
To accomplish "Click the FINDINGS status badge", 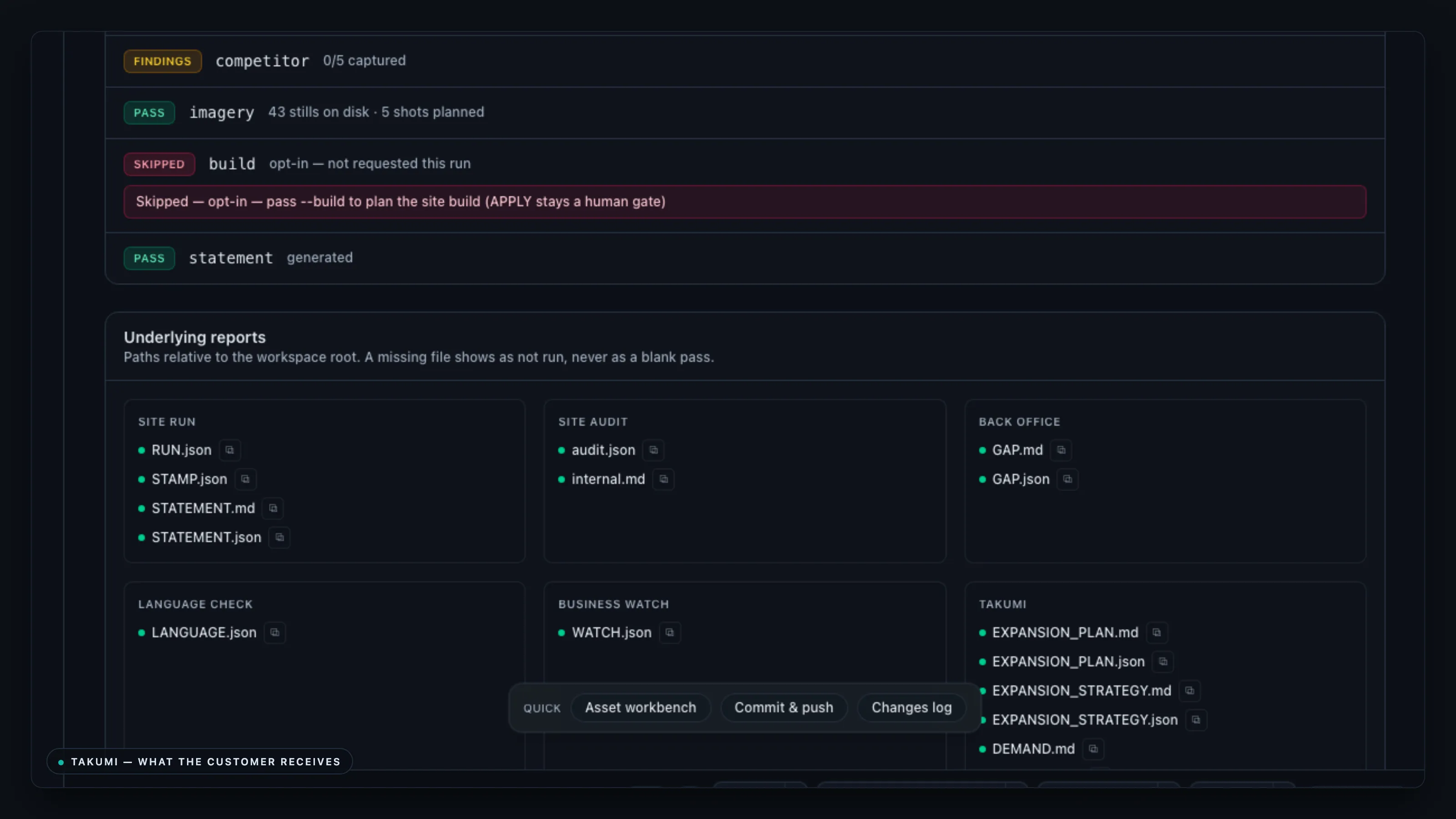I will (x=163, y=61).
